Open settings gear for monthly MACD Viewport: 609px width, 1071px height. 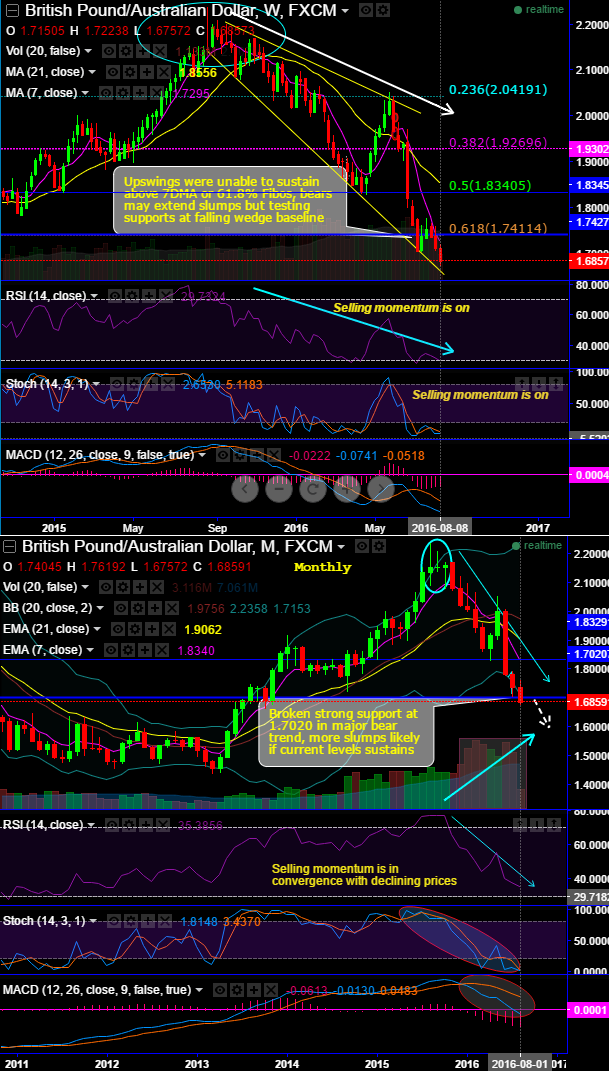(x=237, y=990)
